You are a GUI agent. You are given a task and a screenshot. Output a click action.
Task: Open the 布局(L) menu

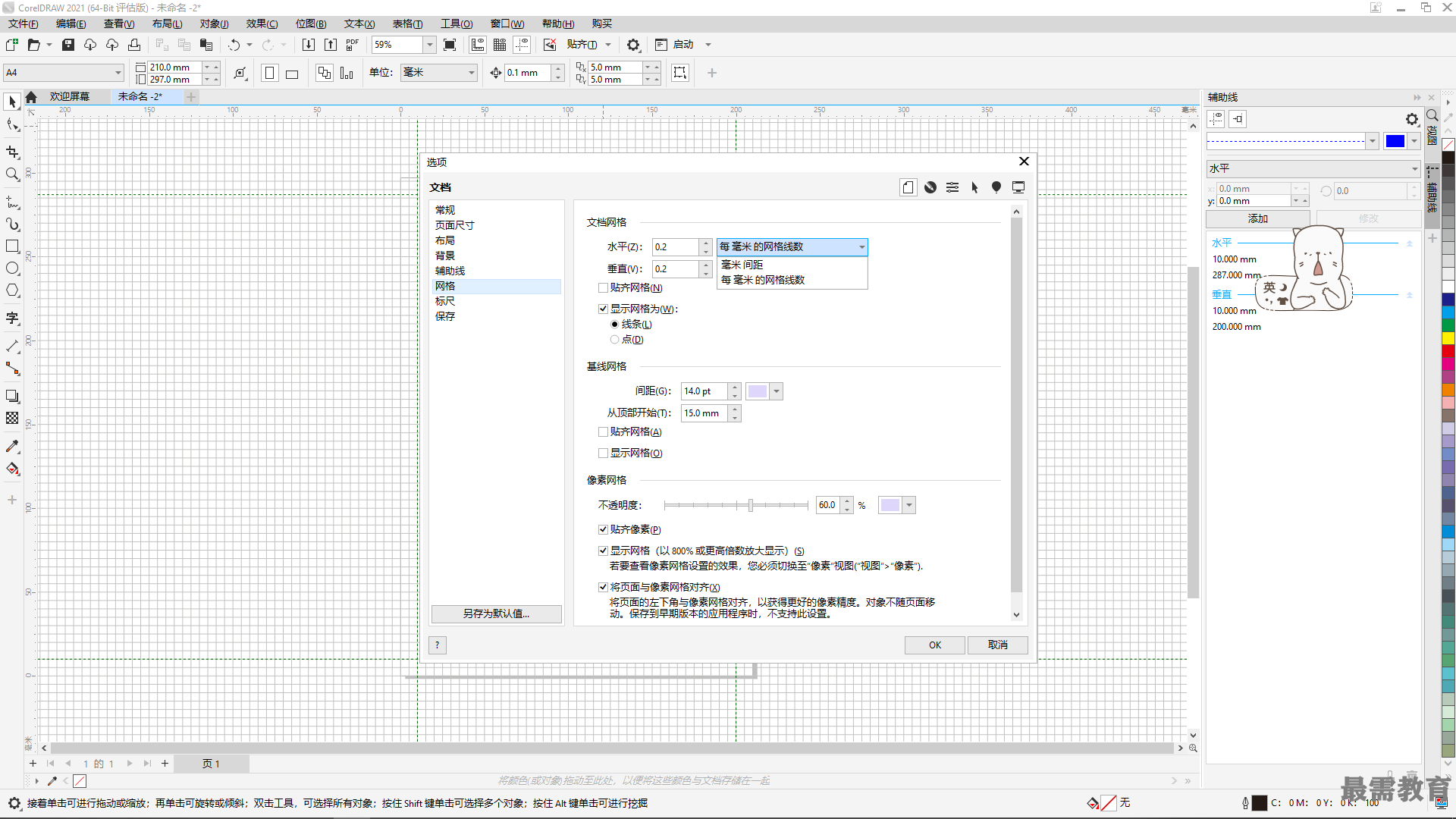point(167,24)
